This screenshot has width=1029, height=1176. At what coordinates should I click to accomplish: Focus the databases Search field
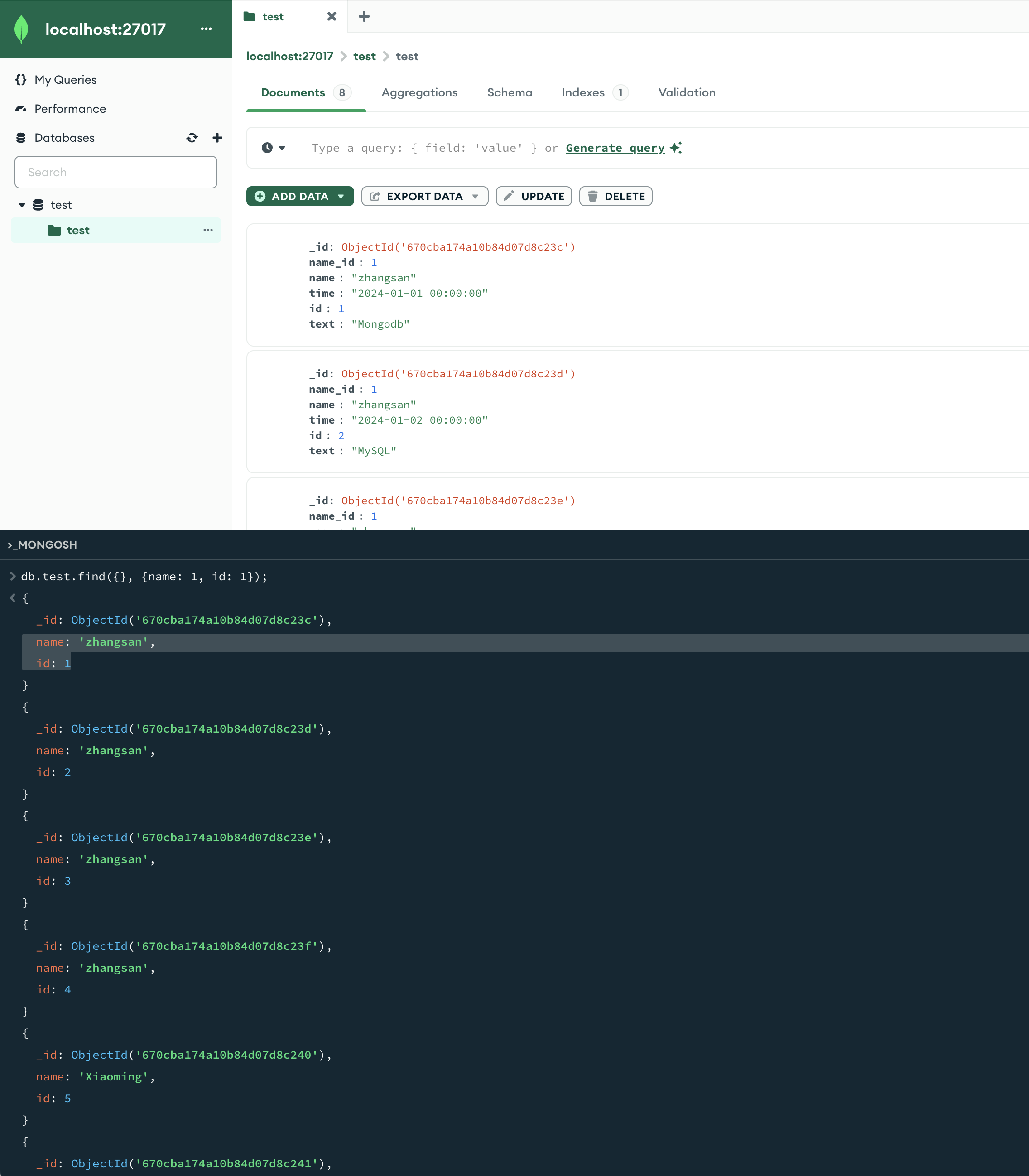pos(116,172)
